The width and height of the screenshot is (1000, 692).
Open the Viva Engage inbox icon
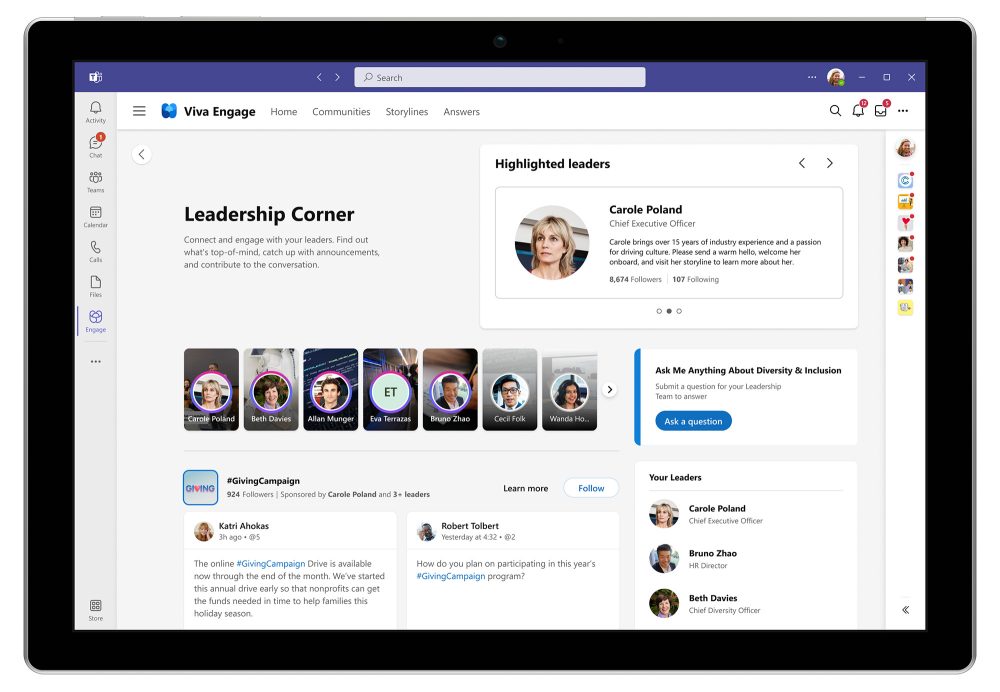coord(880,111)
